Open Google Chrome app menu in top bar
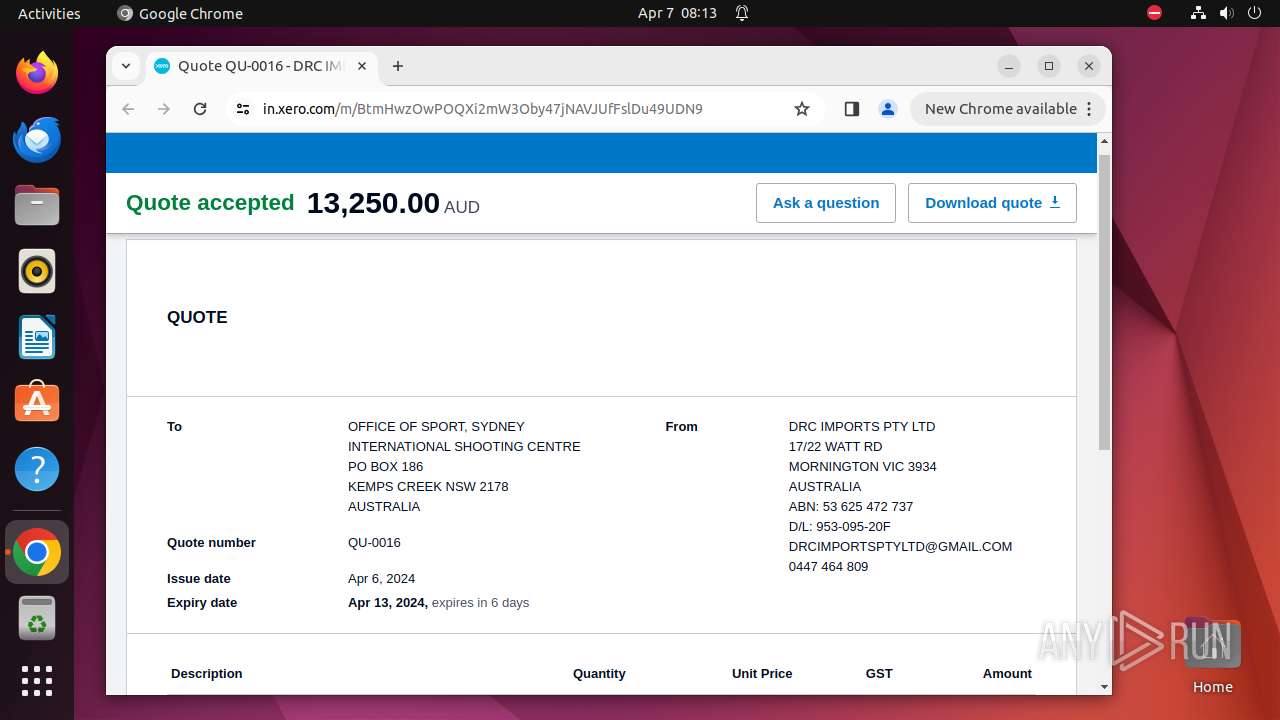Image resolution: width=1280 pixels, height=720 pixels. coord(180,13)
